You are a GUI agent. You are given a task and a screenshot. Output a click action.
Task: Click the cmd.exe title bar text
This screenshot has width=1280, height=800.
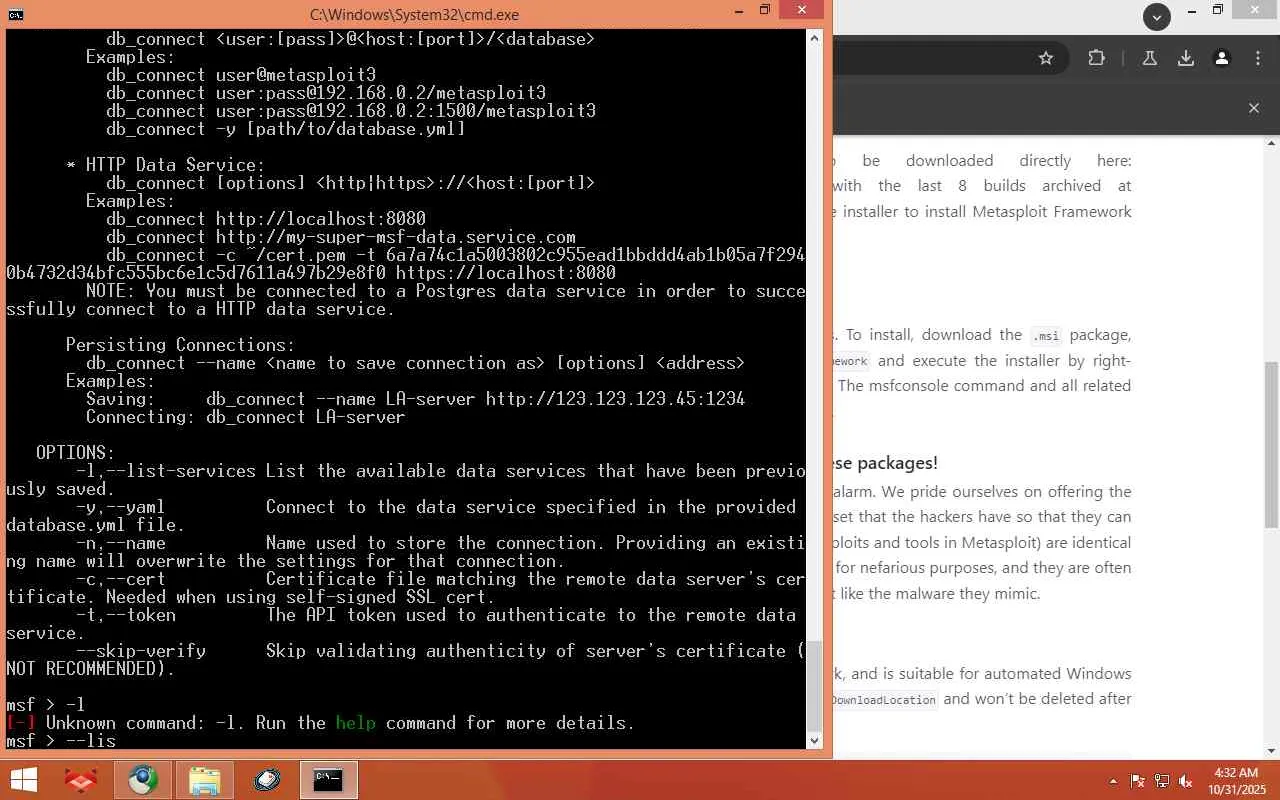pyautogui.click(x=415, y=15)
